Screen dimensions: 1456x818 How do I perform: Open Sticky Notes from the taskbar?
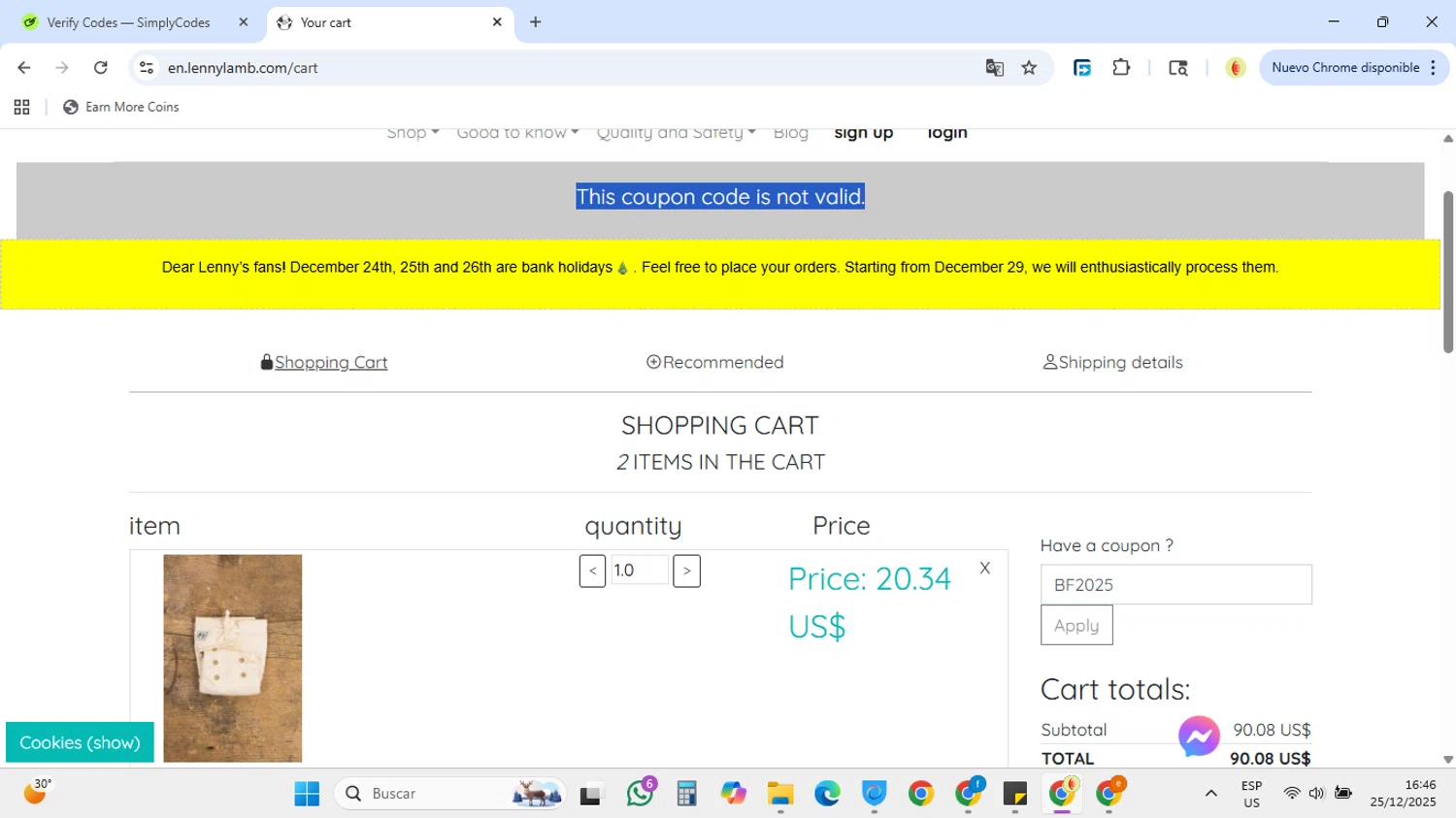[x=1015, y=794]
